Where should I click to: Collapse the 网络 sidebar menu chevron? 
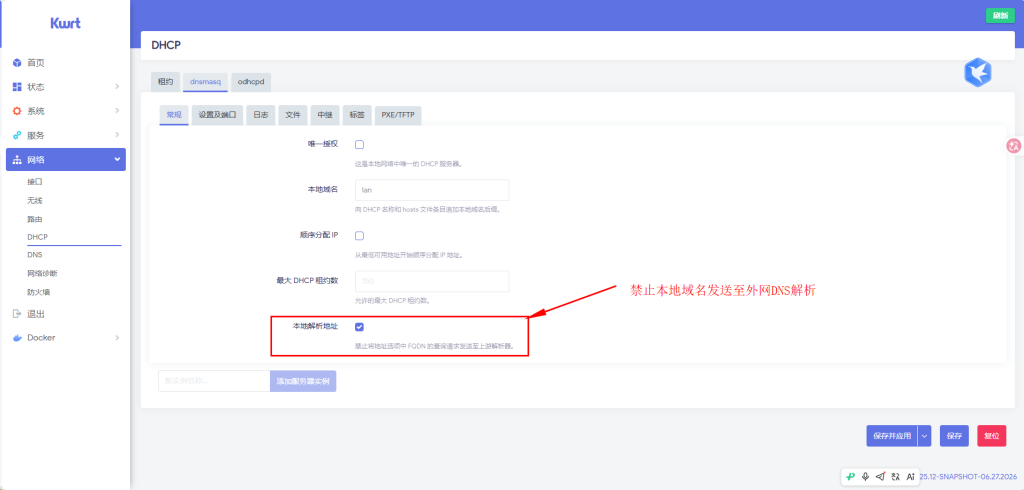[117, 159]
